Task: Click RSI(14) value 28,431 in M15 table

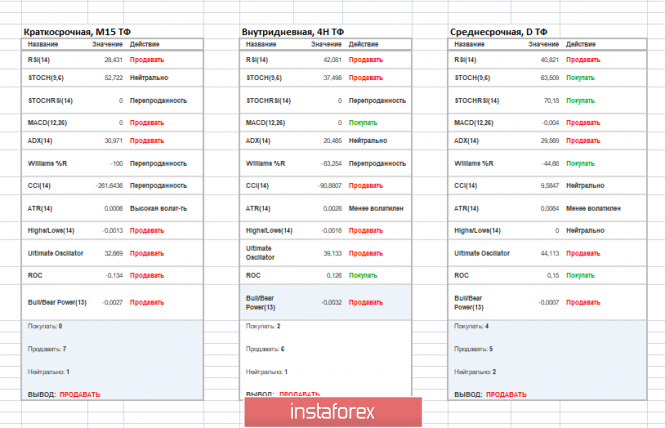Action: pos(113,60)
